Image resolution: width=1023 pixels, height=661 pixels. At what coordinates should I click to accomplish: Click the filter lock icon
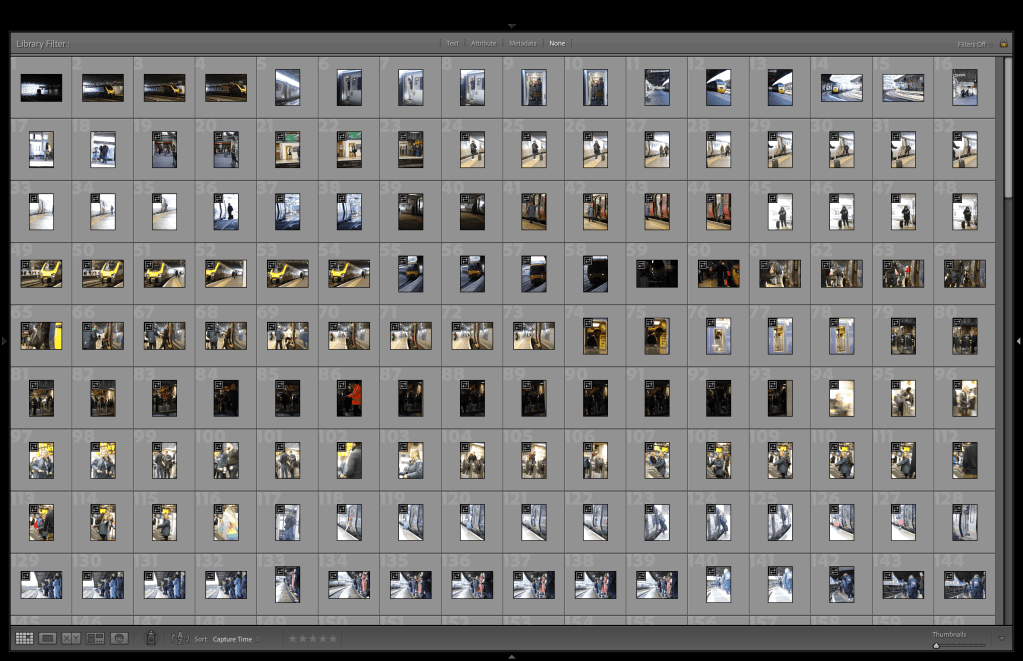[1003, 43]
